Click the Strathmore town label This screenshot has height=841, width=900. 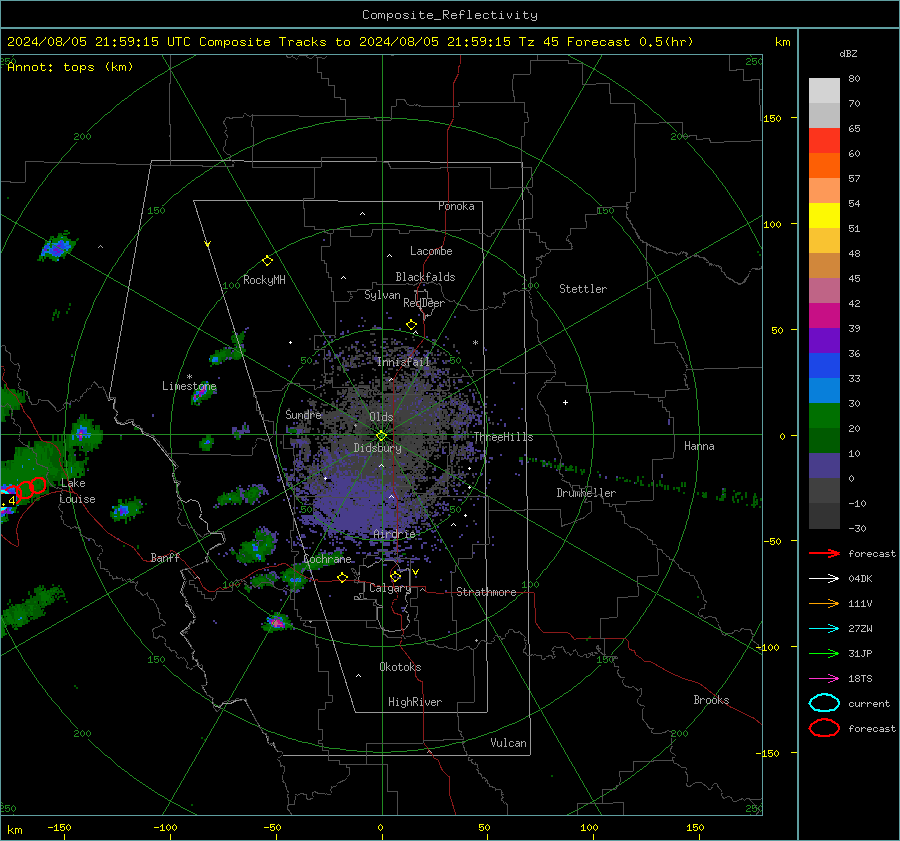point(486,592)
